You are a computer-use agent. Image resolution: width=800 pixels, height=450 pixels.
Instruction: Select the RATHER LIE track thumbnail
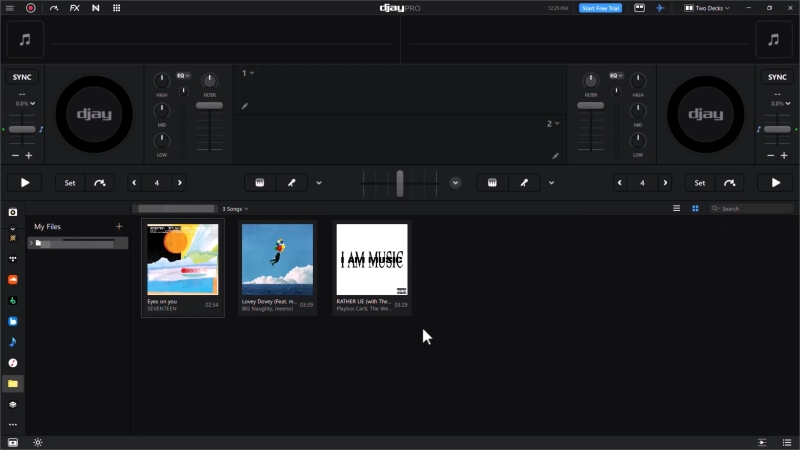(x=372, y=259)
